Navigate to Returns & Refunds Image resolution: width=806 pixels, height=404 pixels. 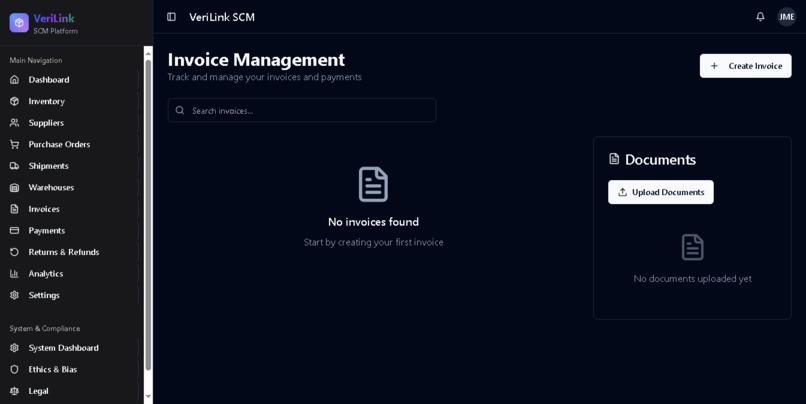tap(70, 252)
